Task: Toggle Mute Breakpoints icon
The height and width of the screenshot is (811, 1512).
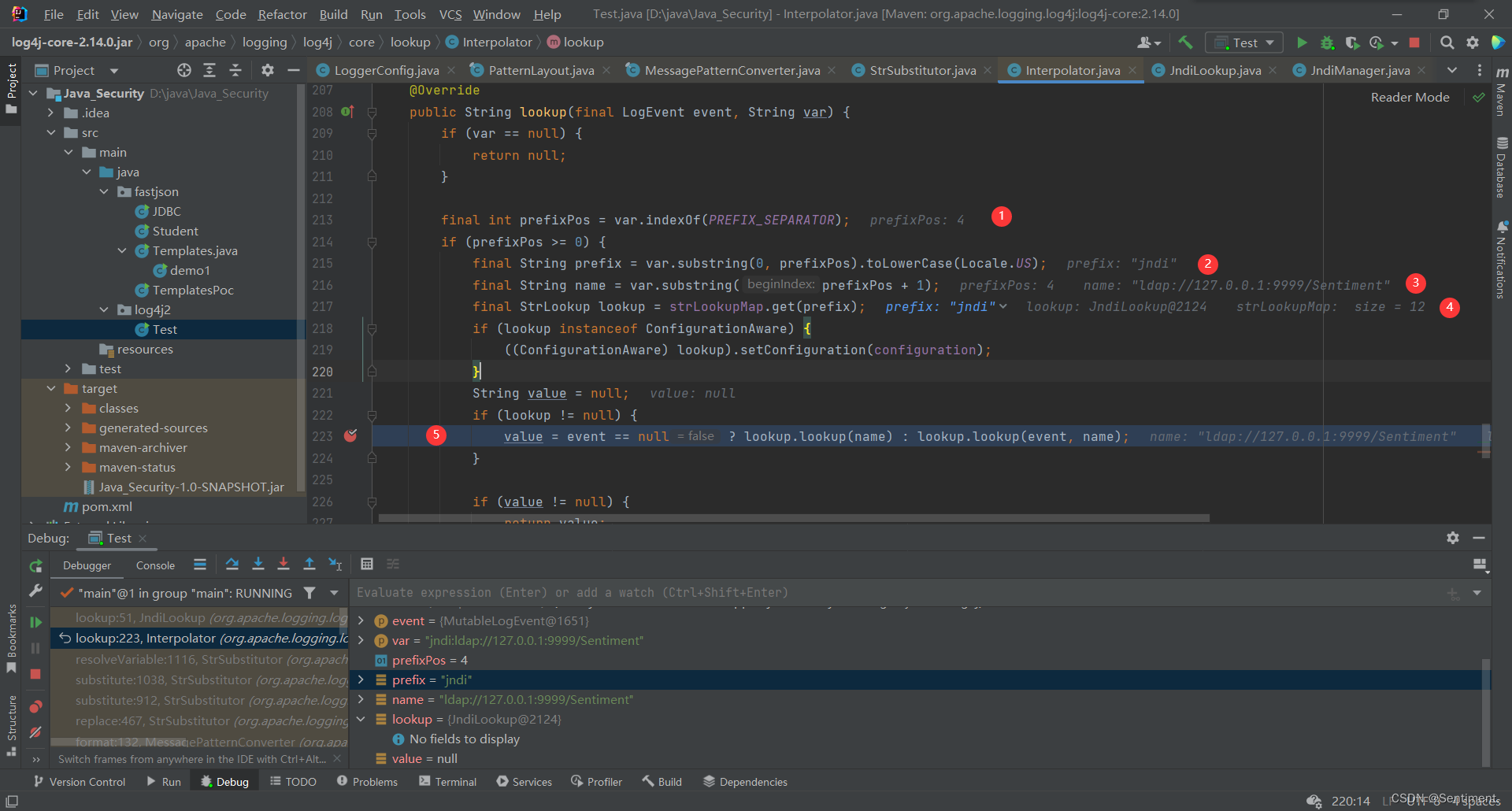Action: click(35, 732)
